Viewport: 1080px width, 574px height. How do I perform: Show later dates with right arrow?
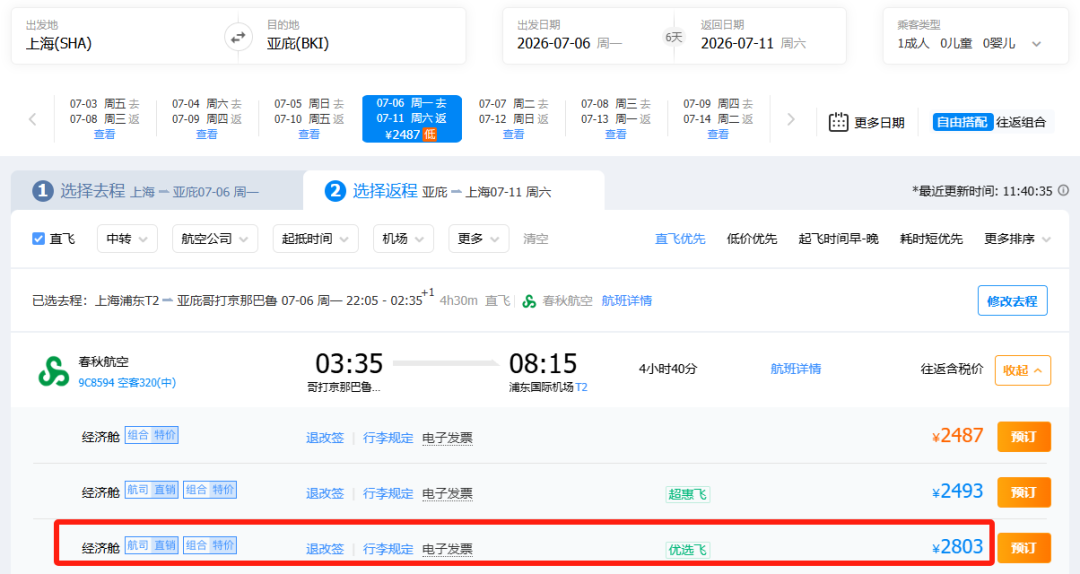pos(791,119)
